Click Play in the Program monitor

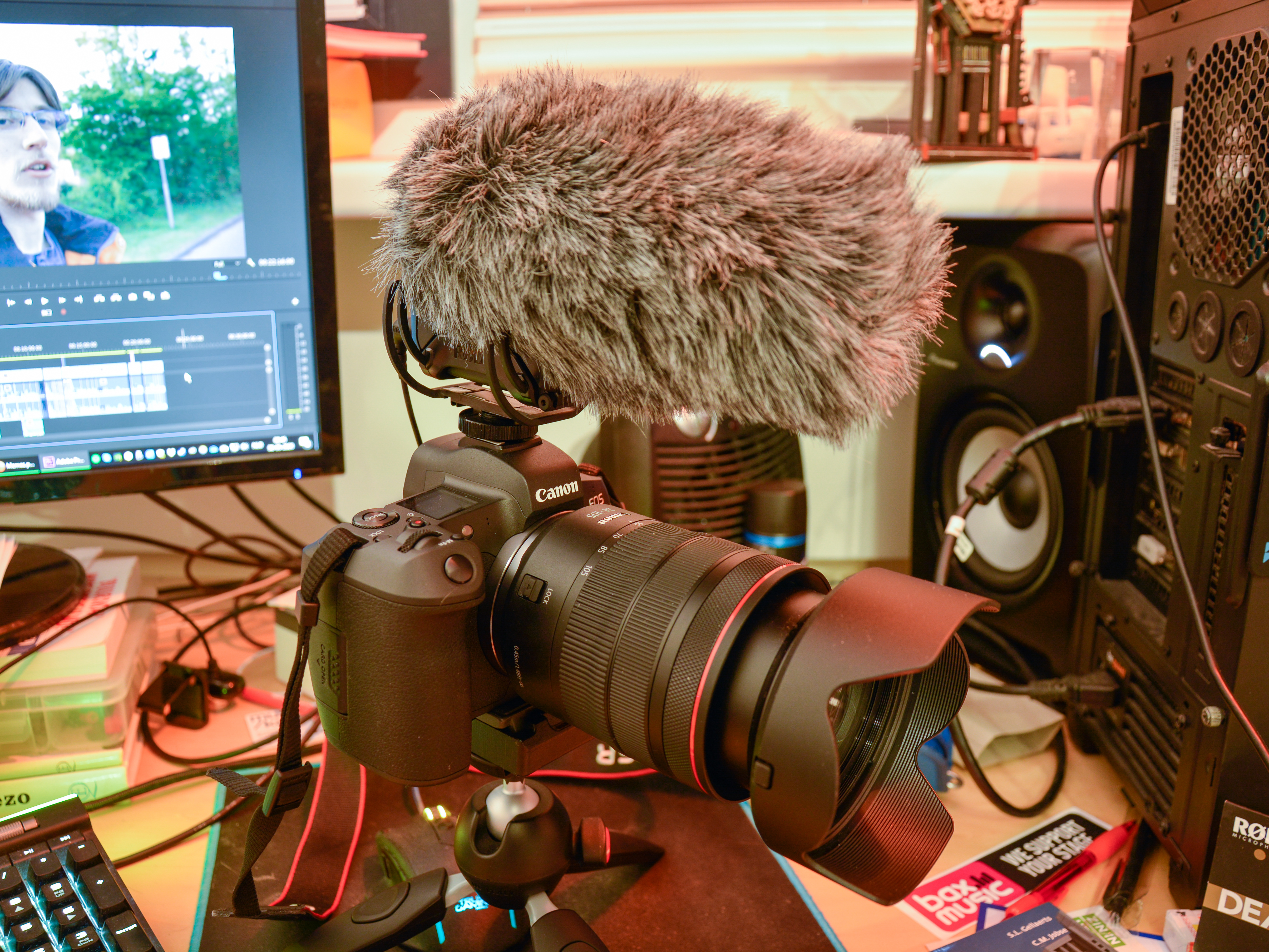pos(45,301)
